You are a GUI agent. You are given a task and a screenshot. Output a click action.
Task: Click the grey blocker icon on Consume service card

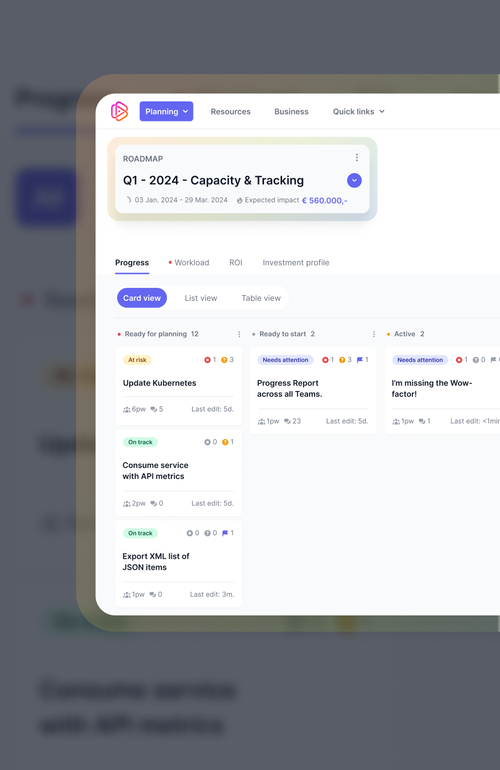[x=207, y=442]
